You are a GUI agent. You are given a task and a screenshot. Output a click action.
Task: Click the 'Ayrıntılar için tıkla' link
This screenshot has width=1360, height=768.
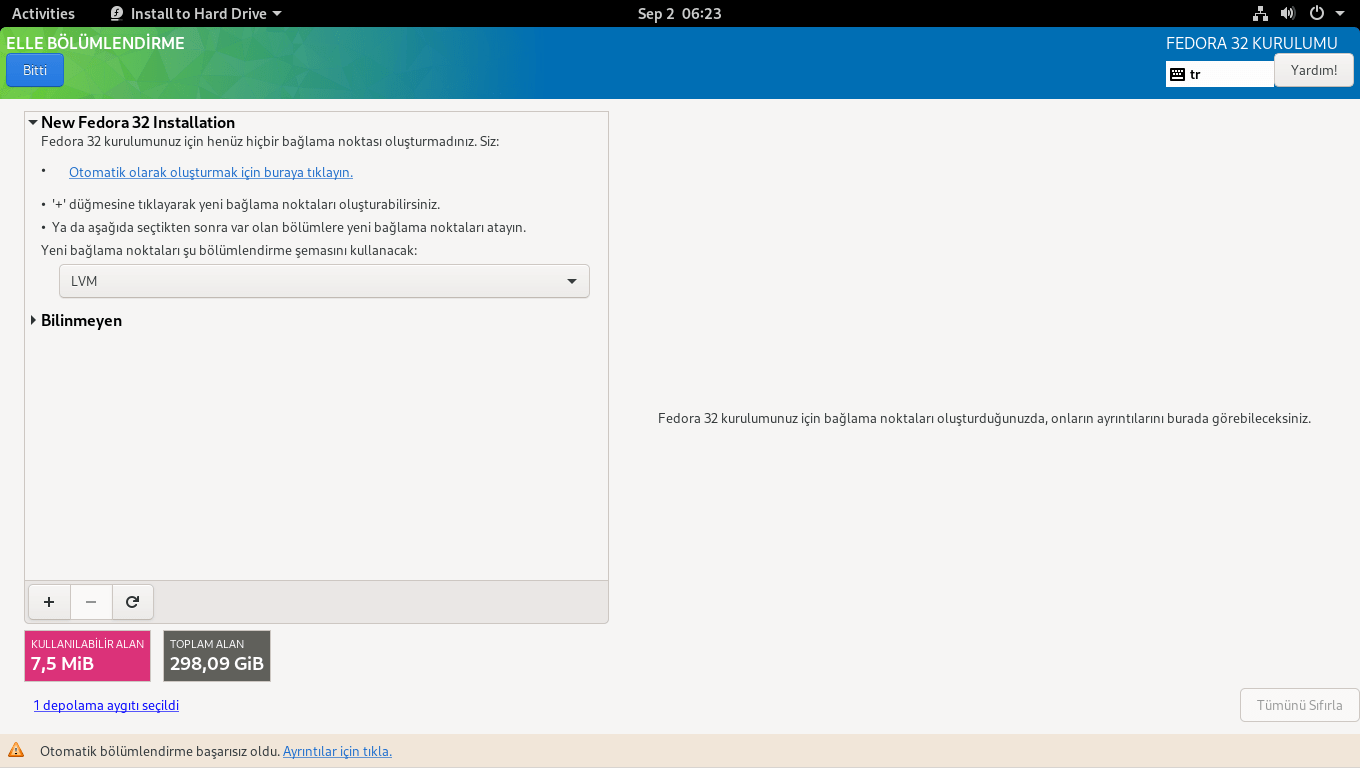[x=337, y=751]
